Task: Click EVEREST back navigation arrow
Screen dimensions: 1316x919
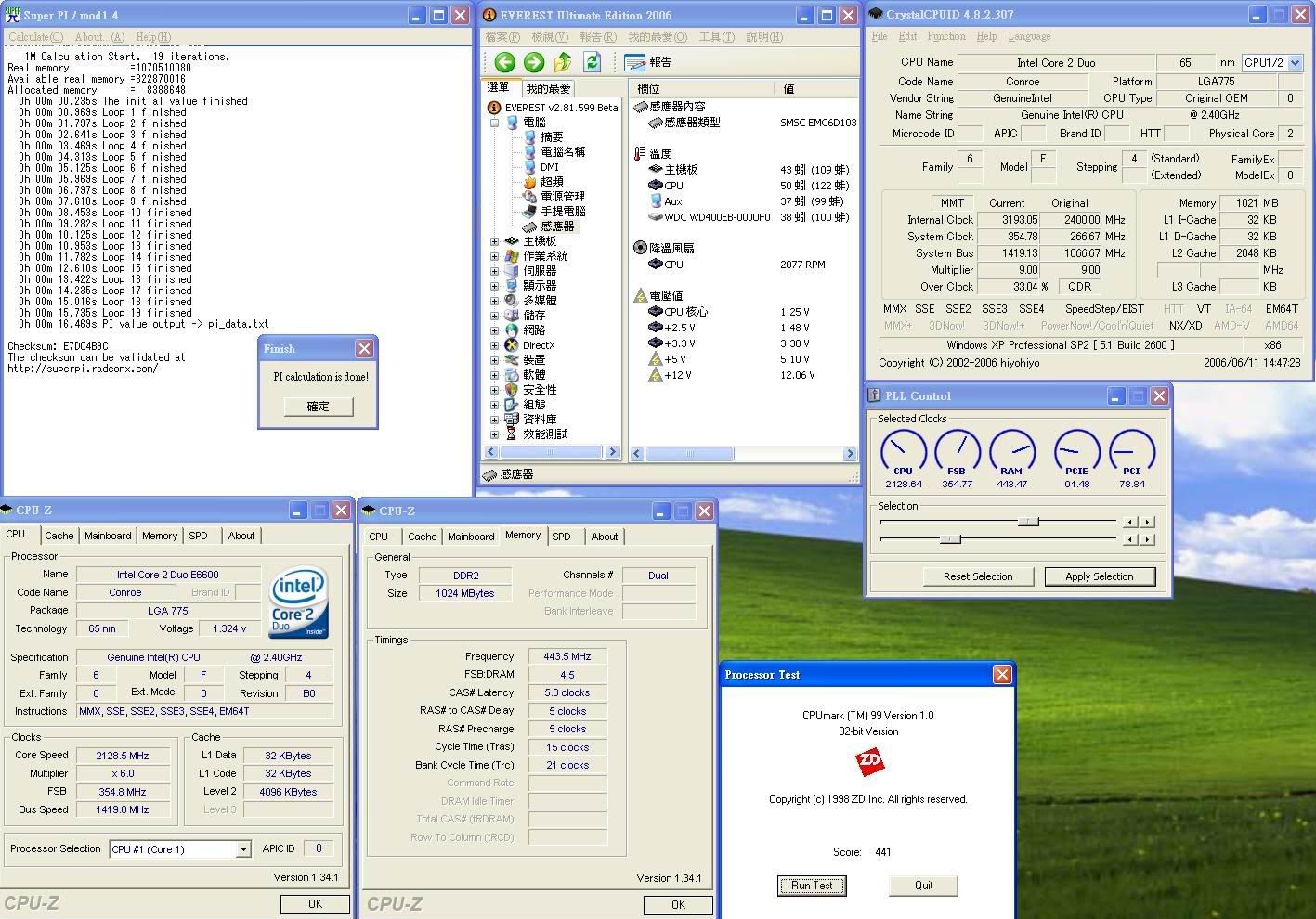Action: click(504, 62)
